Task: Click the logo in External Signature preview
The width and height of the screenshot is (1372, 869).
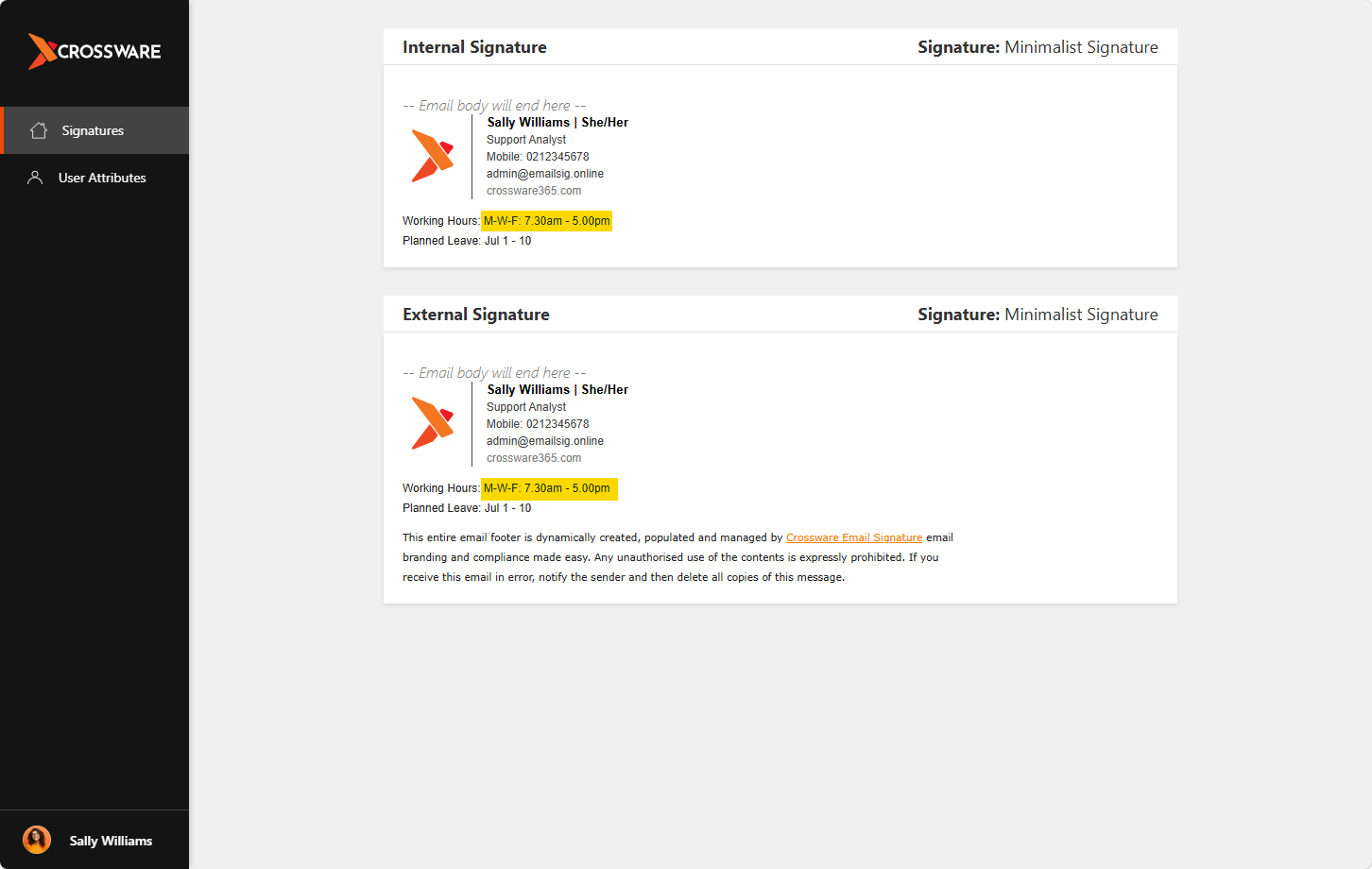Action: coord(433,423)
